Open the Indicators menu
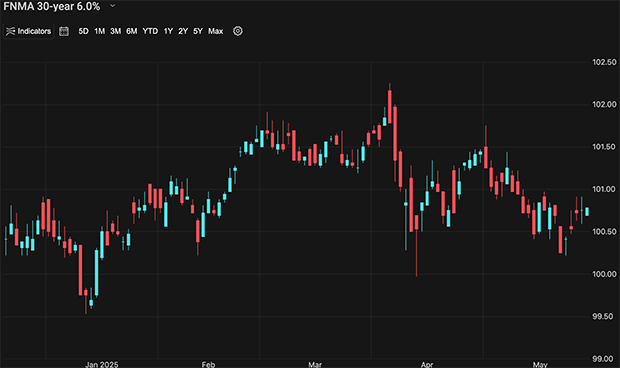This screenshot has width=620, height=368. click(x=28, y=31)
